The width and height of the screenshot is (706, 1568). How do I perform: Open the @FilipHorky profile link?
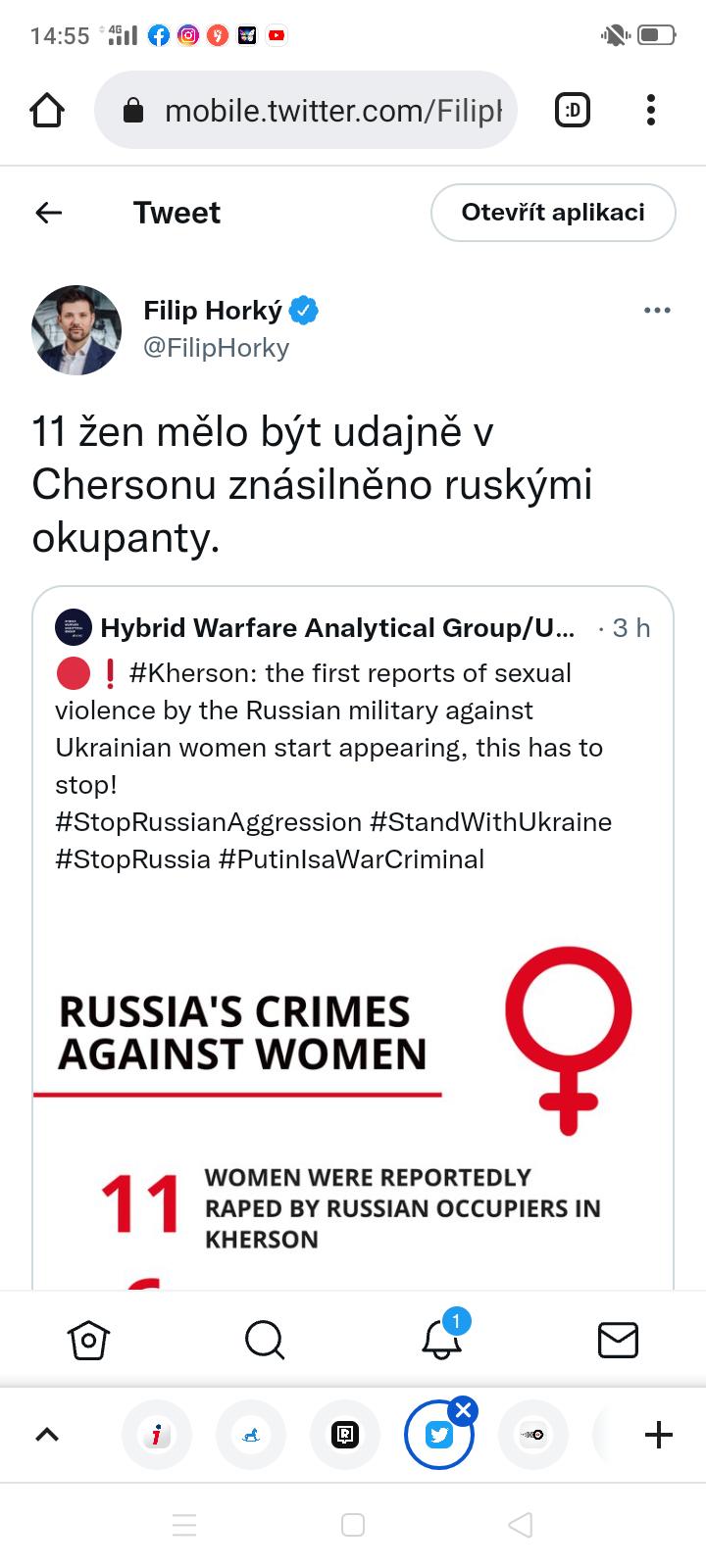216,348
